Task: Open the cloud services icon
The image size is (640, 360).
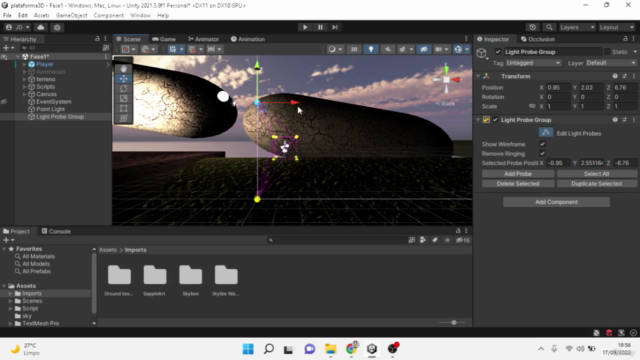Action: click(x=40, y=27)
